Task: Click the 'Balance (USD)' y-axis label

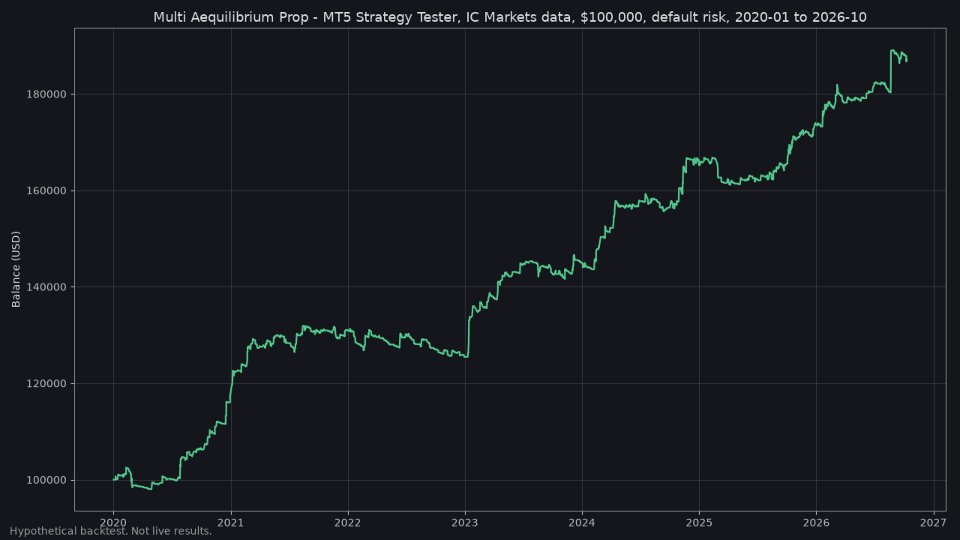Action: [x=16, y=269]
